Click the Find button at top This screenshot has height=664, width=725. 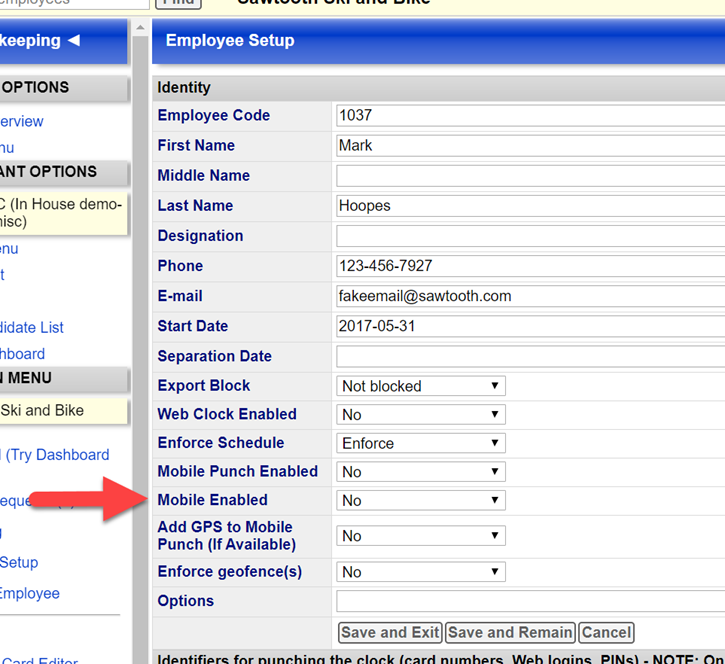coord(180,3)
